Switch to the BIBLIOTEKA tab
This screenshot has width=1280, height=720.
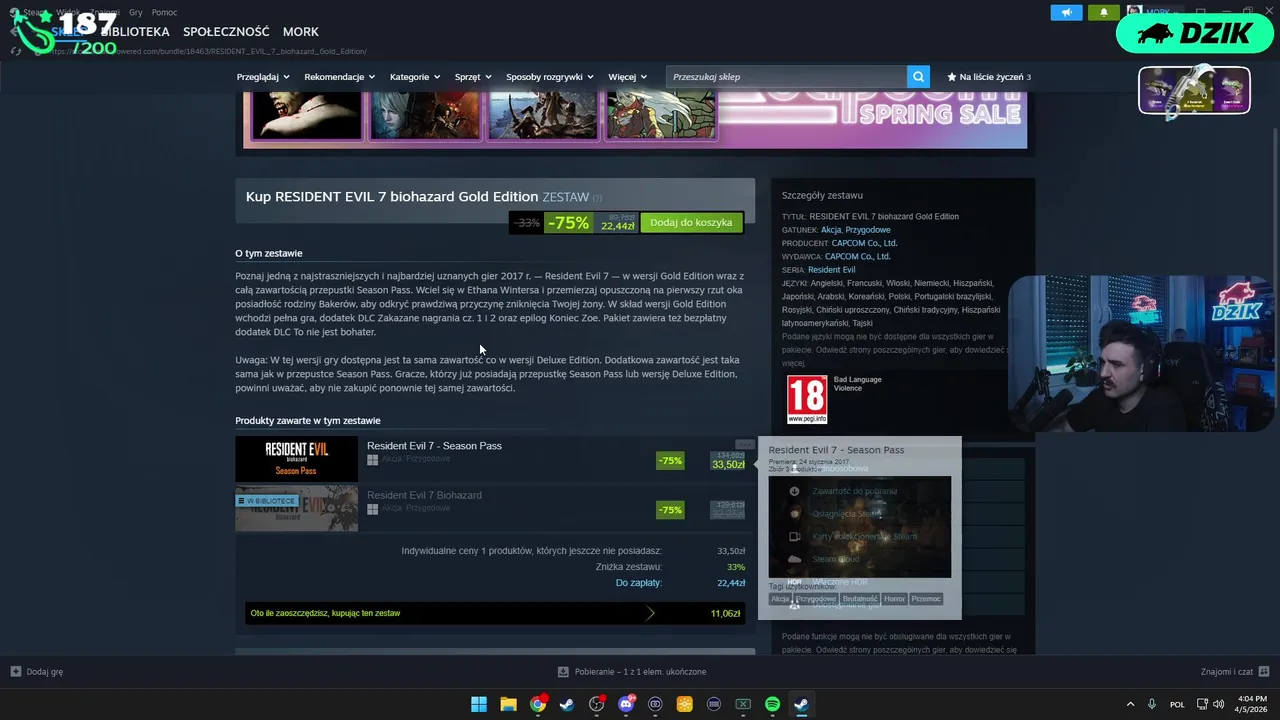[x=135, y=32]
